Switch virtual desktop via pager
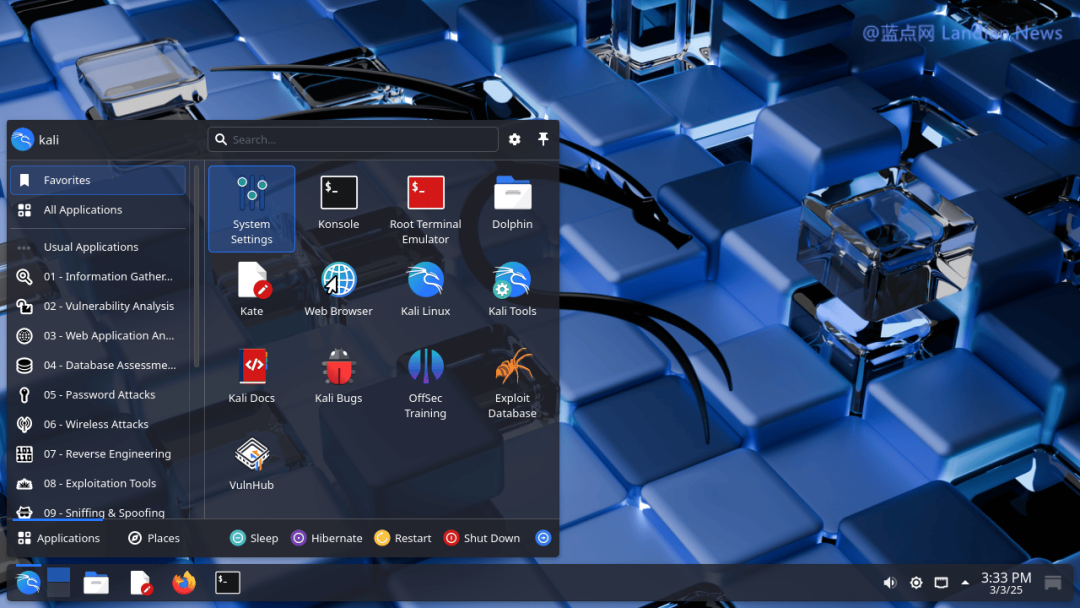Viewport: 1080px width, 608px height. (x=59, y=583)
